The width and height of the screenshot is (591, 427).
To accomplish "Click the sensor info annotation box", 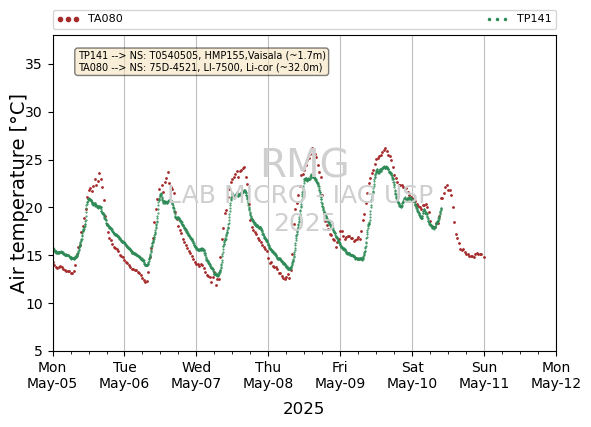I will coord(202,61).
